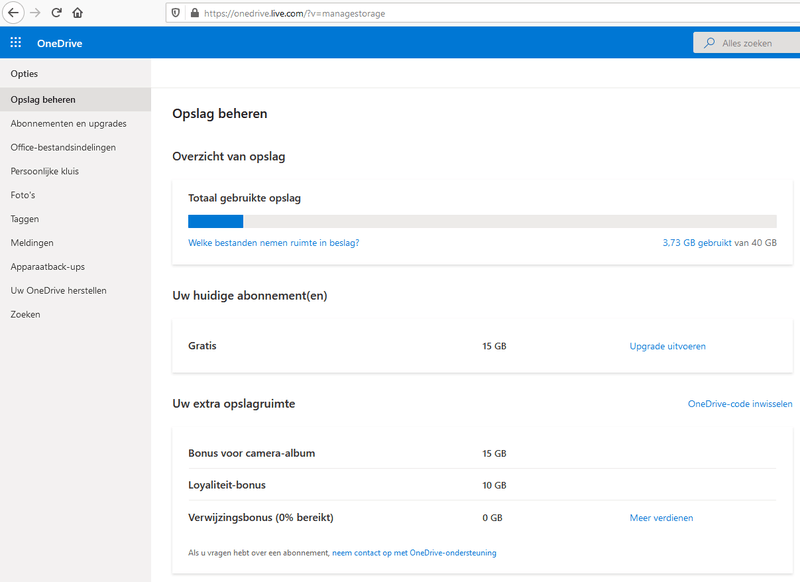Click Welke bestanden nemen ruimte in beslag link
This screenshot has width=800, height=582.
pos(273,243)
